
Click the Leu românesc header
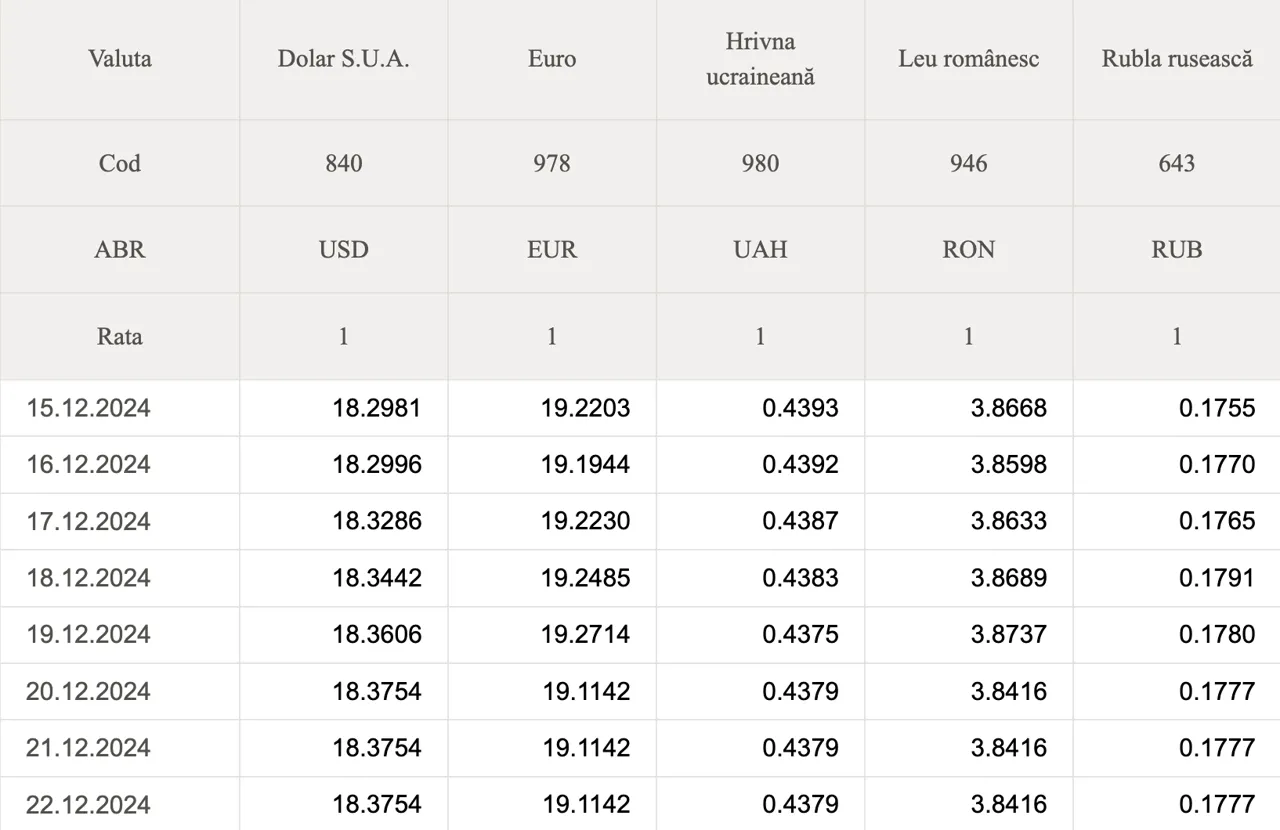tap(969, 59)
